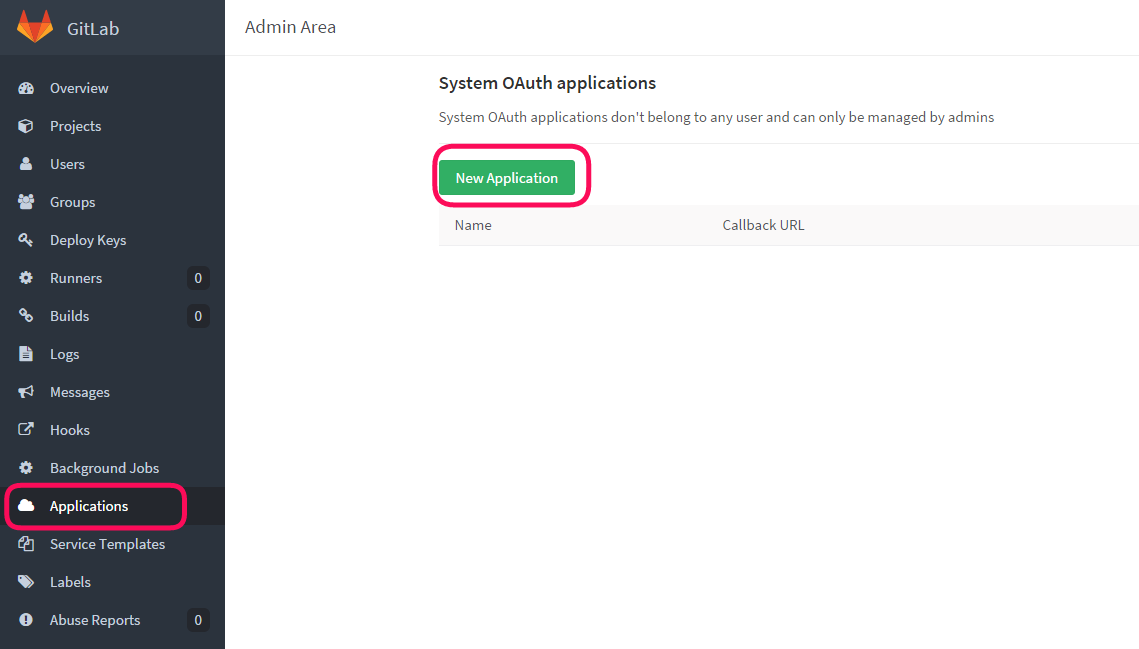Click the Labels tags icon
The height and width of the screenshot is (649, 1139).
click(26, 581)
